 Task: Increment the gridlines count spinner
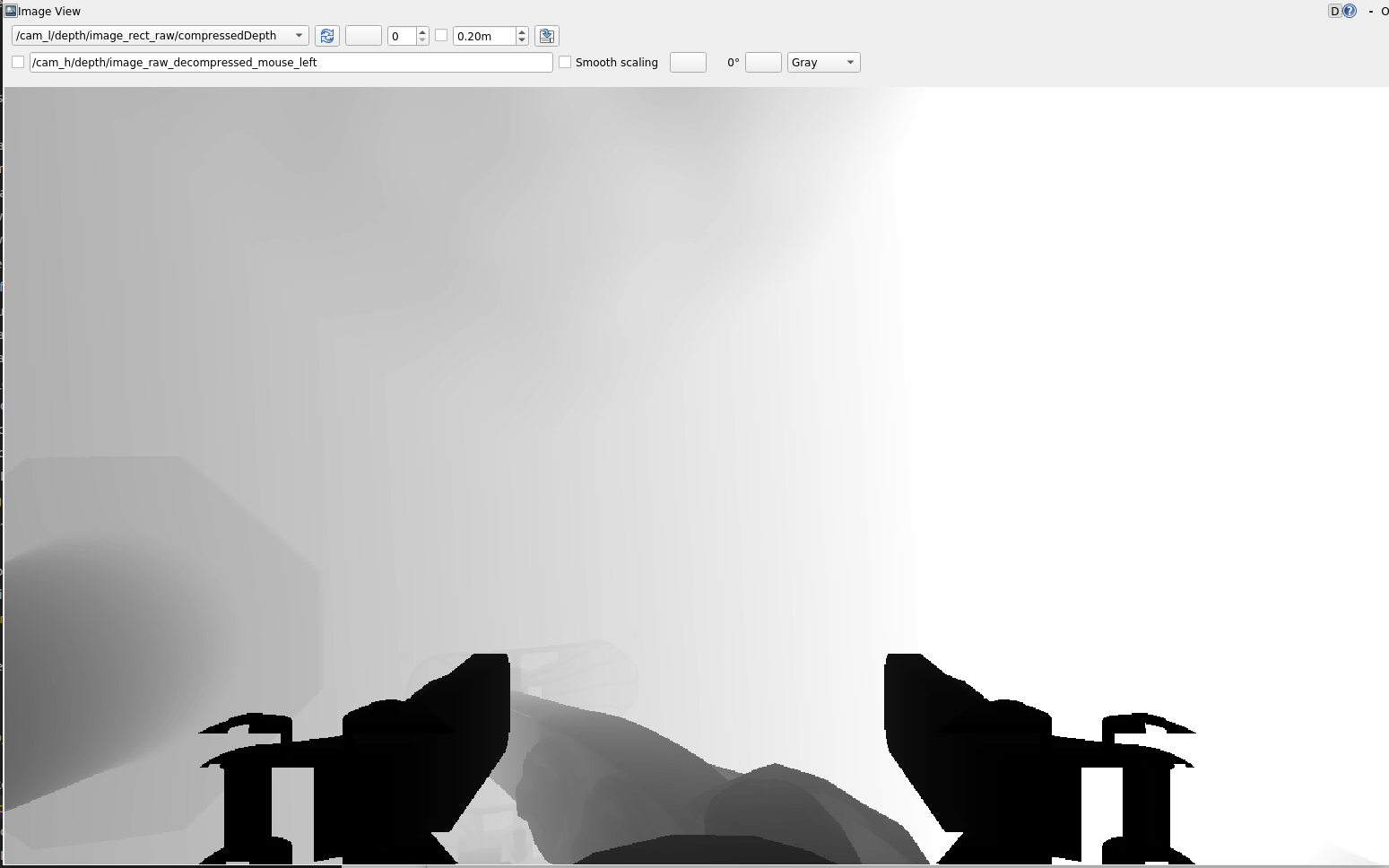(x=422, y=31)
